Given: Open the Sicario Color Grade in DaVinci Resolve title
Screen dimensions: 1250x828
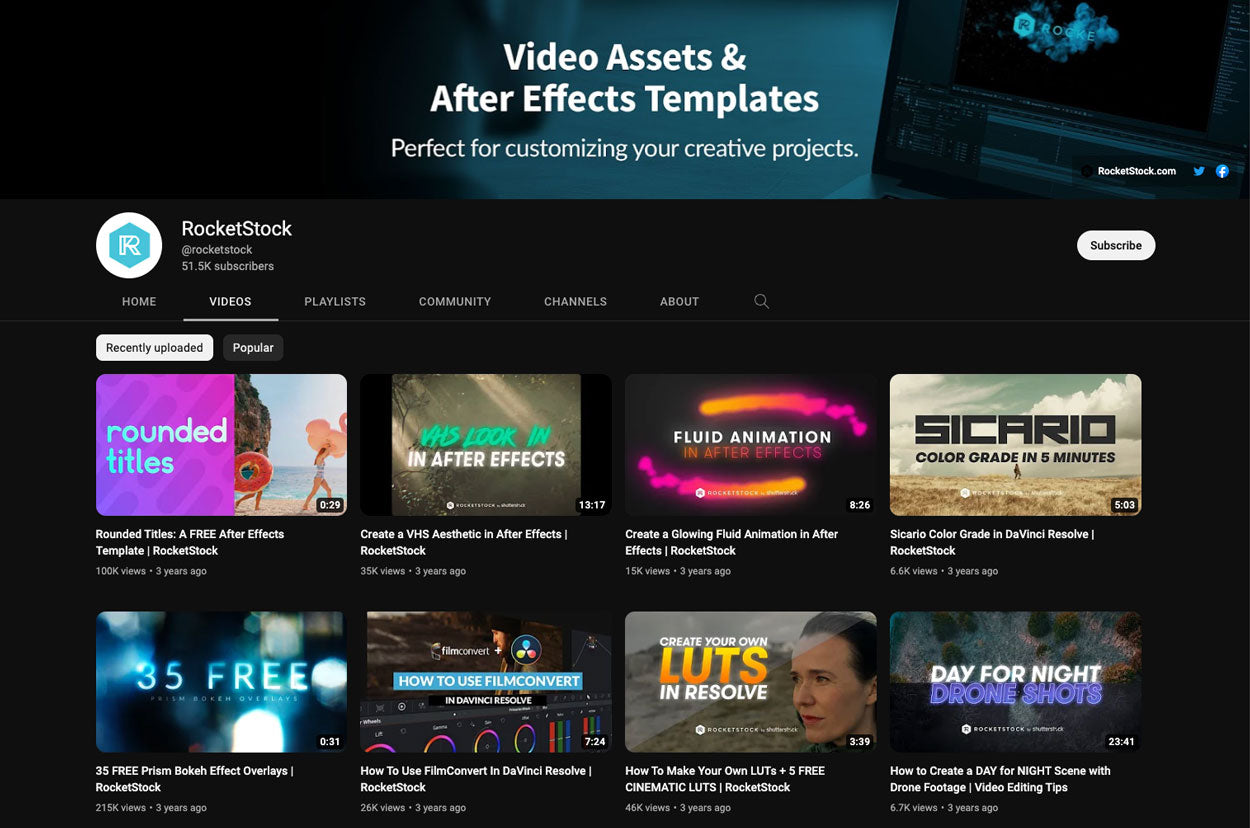Looking at the screenshot, I should click(992, 542).
